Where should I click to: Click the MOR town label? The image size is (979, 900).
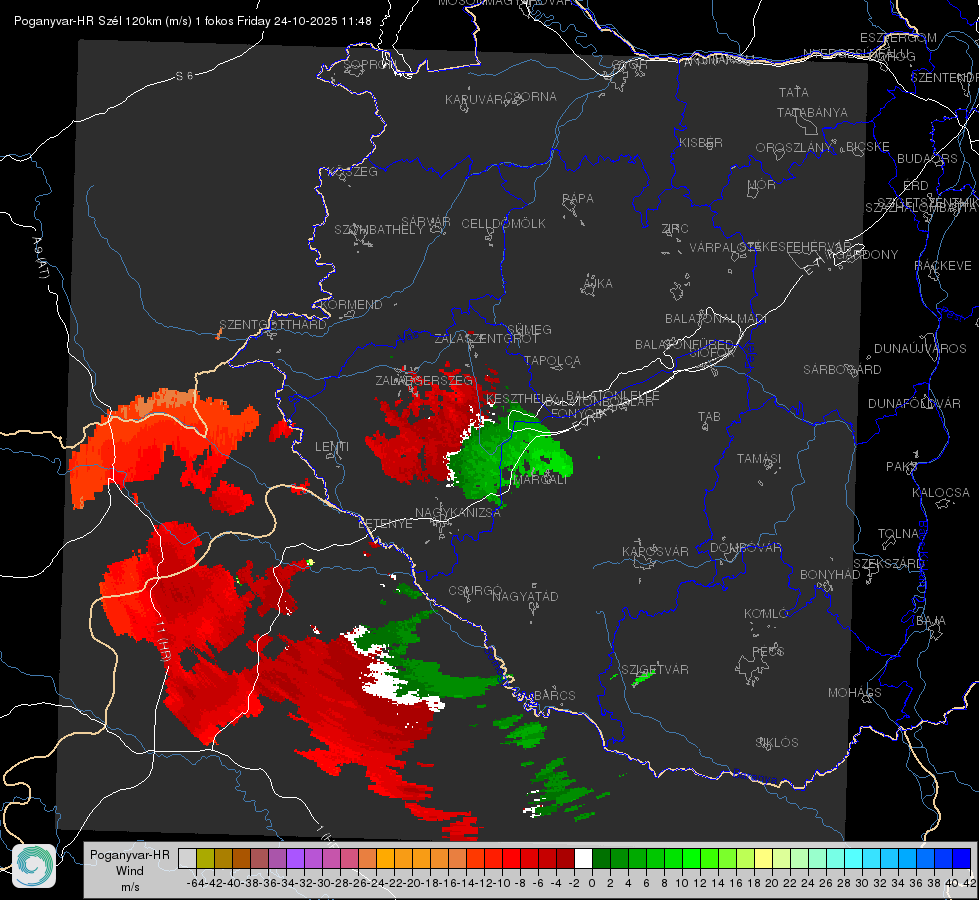pos(762,185)
